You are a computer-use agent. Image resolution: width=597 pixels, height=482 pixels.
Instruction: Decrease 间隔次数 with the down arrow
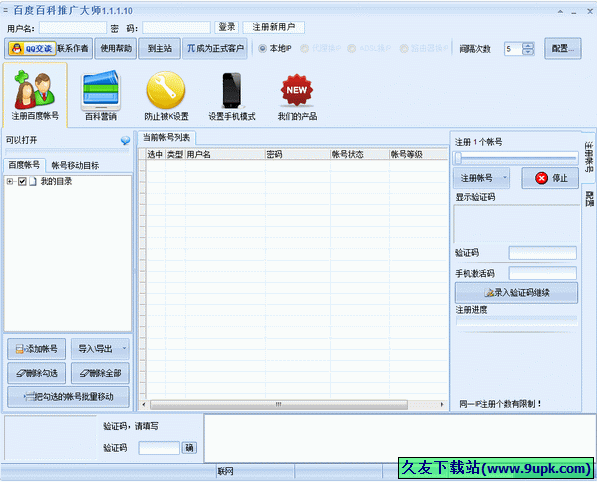pos(528,52)
